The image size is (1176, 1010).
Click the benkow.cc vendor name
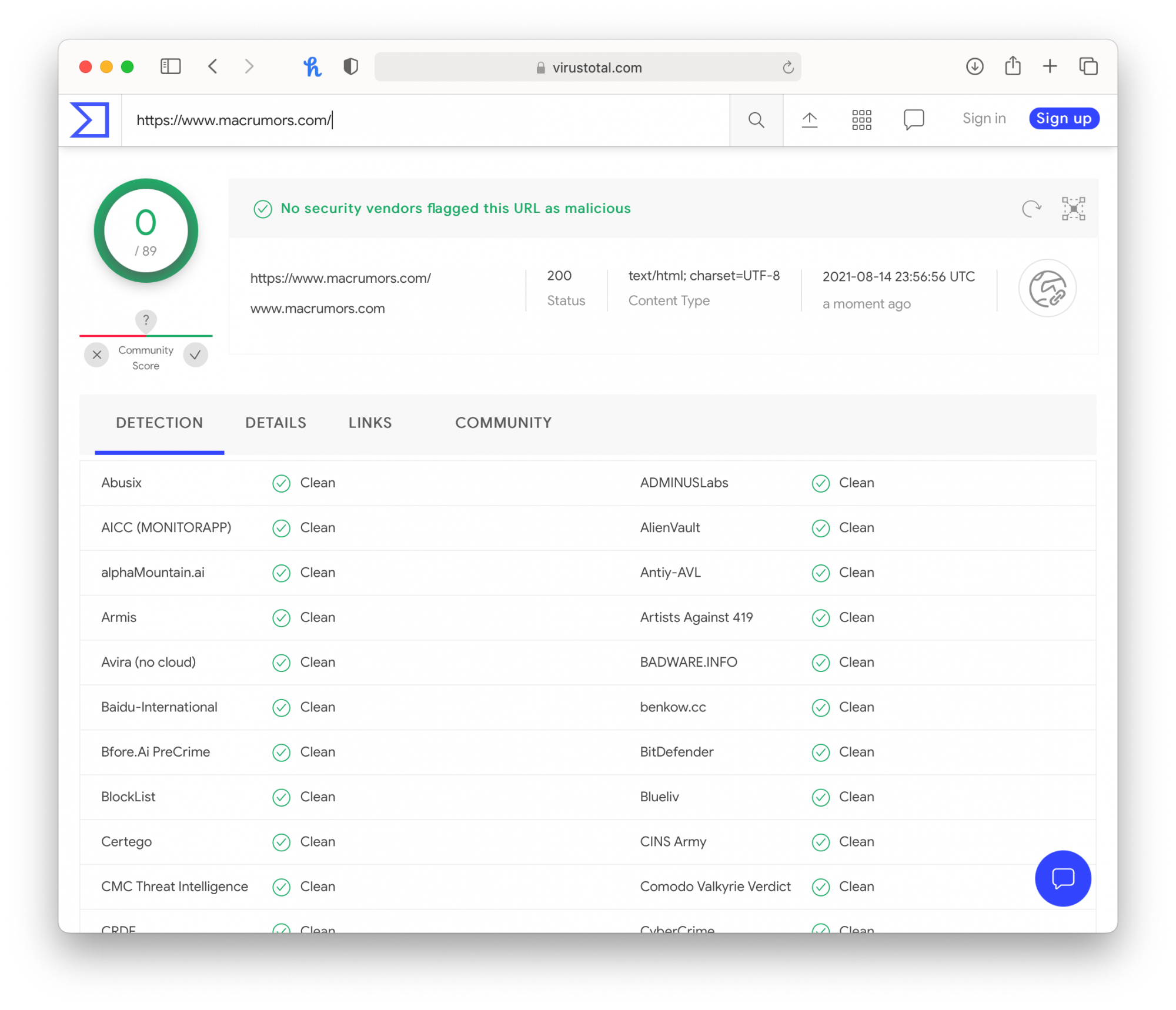[x=673, y=707]
